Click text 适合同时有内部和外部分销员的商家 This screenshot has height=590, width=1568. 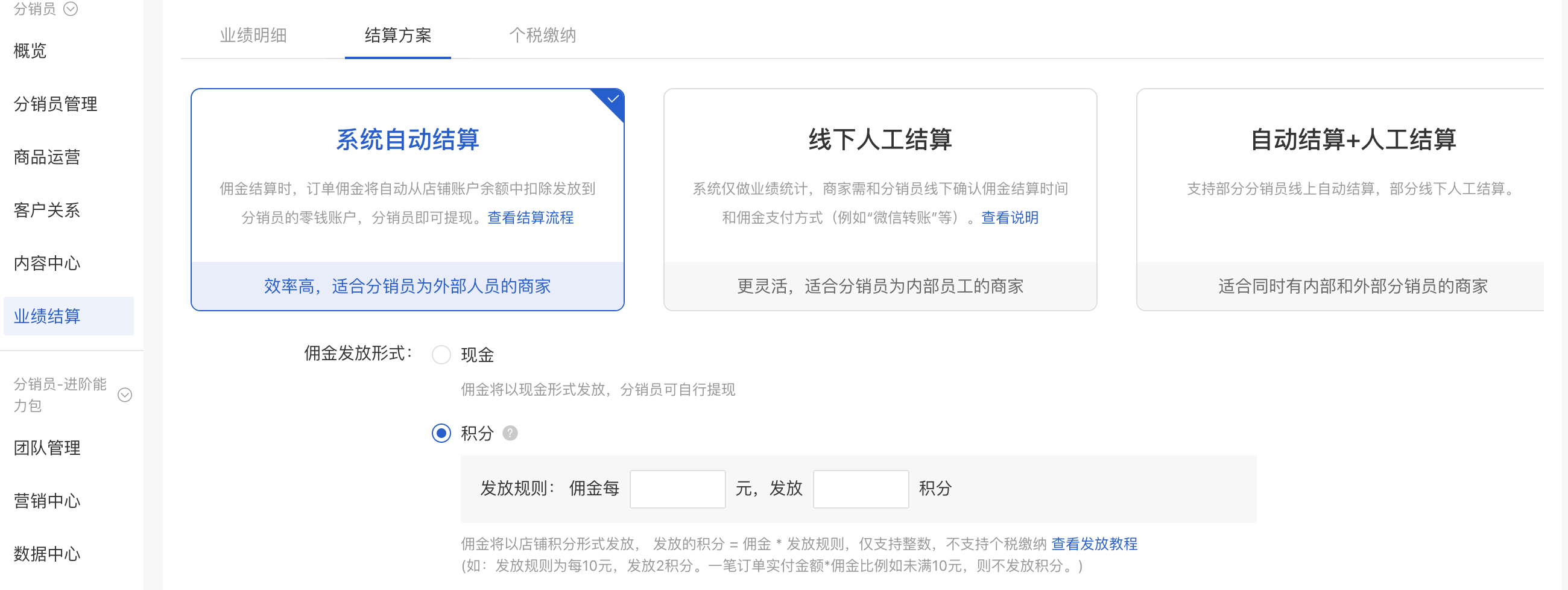[1353, 286]
